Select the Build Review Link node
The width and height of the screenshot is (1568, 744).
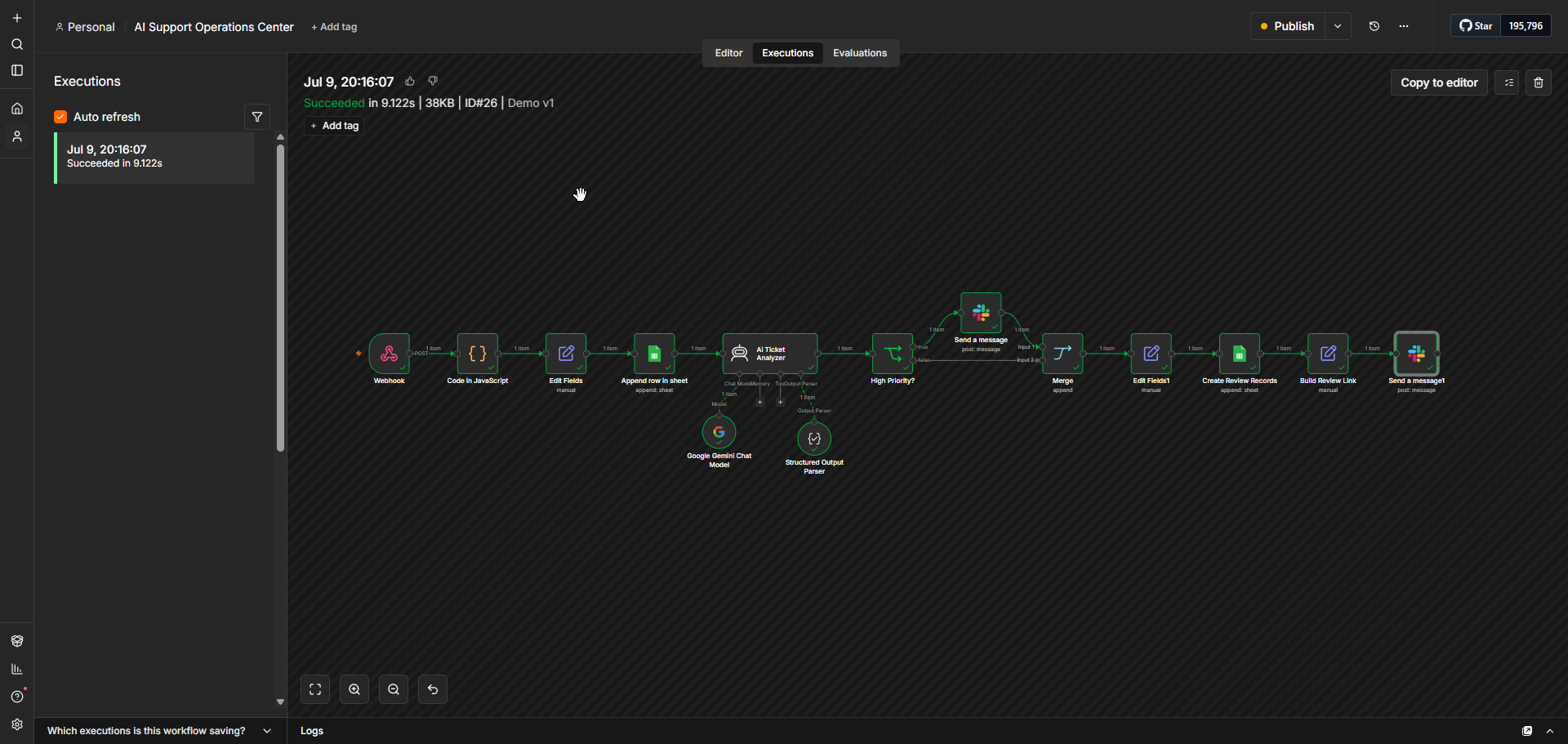click(1328, 354)
